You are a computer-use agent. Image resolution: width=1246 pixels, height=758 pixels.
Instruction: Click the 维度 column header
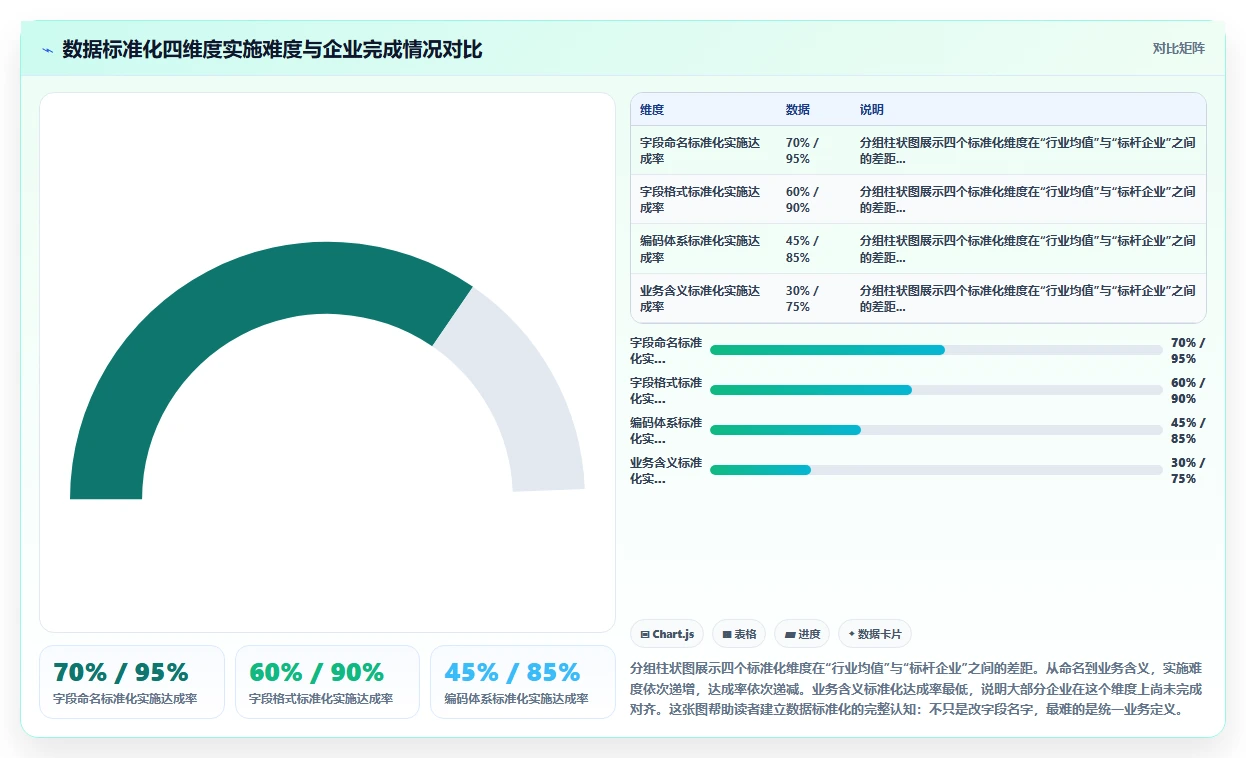tap(652, 110)
